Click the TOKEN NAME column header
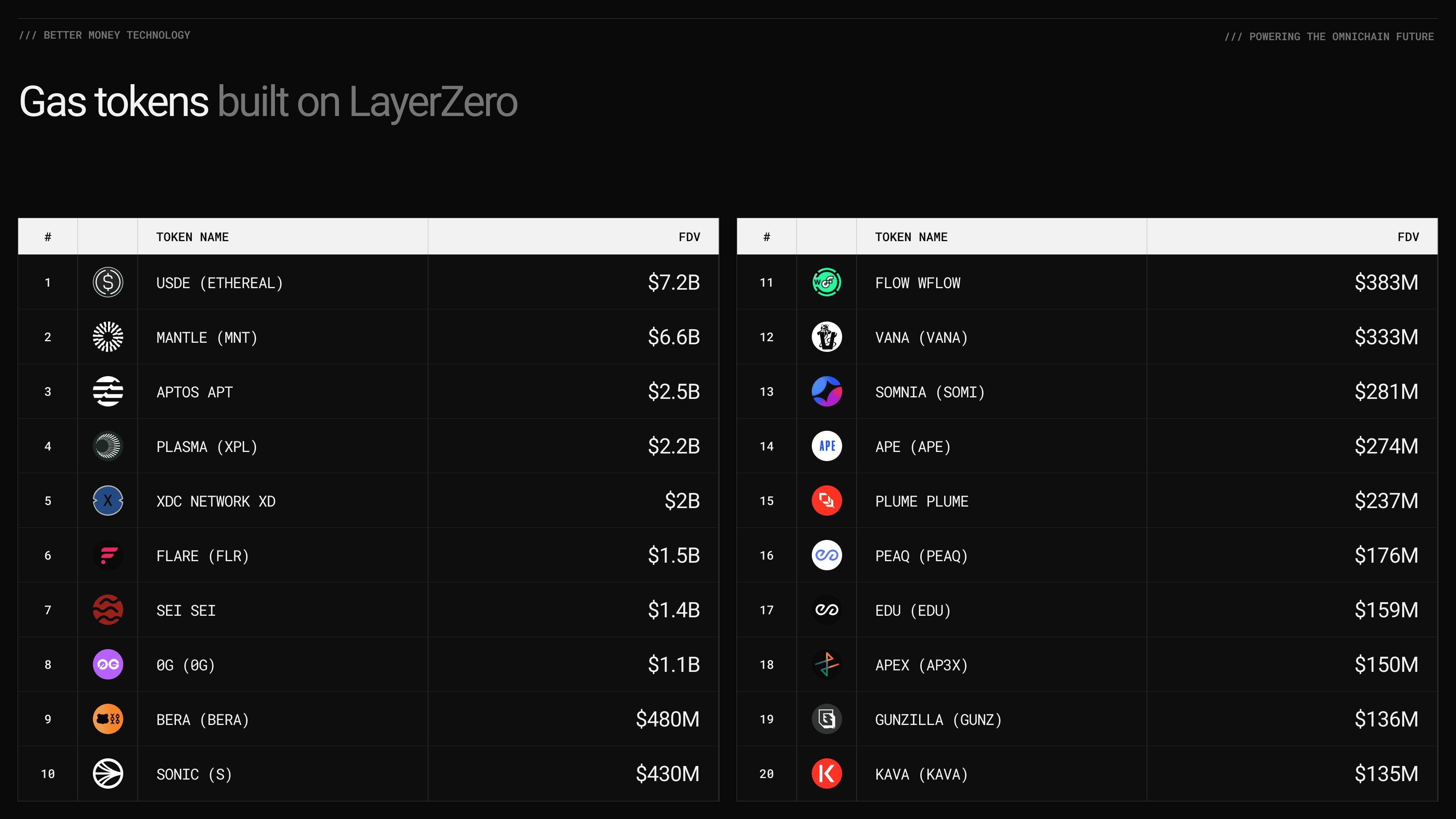The width and height of the screenshot is (1456, 819). click(x=192, y=236)
